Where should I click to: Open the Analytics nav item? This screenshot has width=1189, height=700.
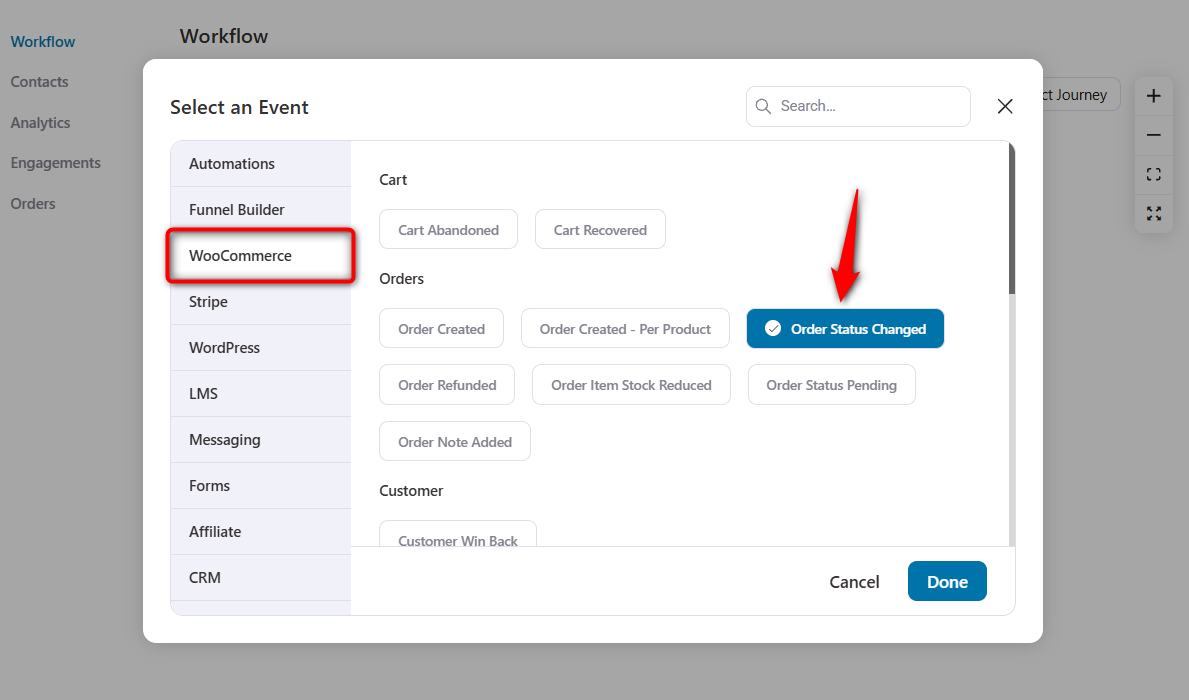coord(40,123)
